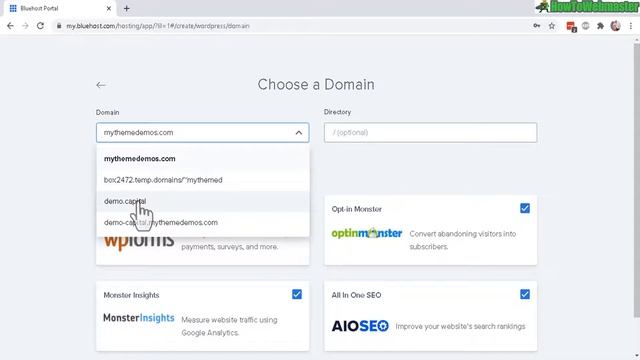
Task: Open the Extensions puzzle menu
Action: click(600, 26)
